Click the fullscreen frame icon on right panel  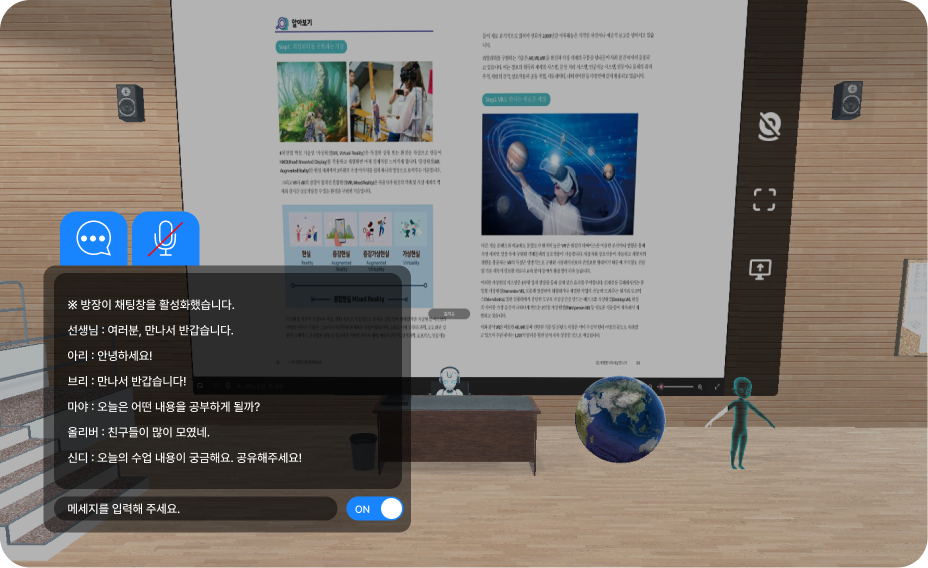(x=765, y=199)
